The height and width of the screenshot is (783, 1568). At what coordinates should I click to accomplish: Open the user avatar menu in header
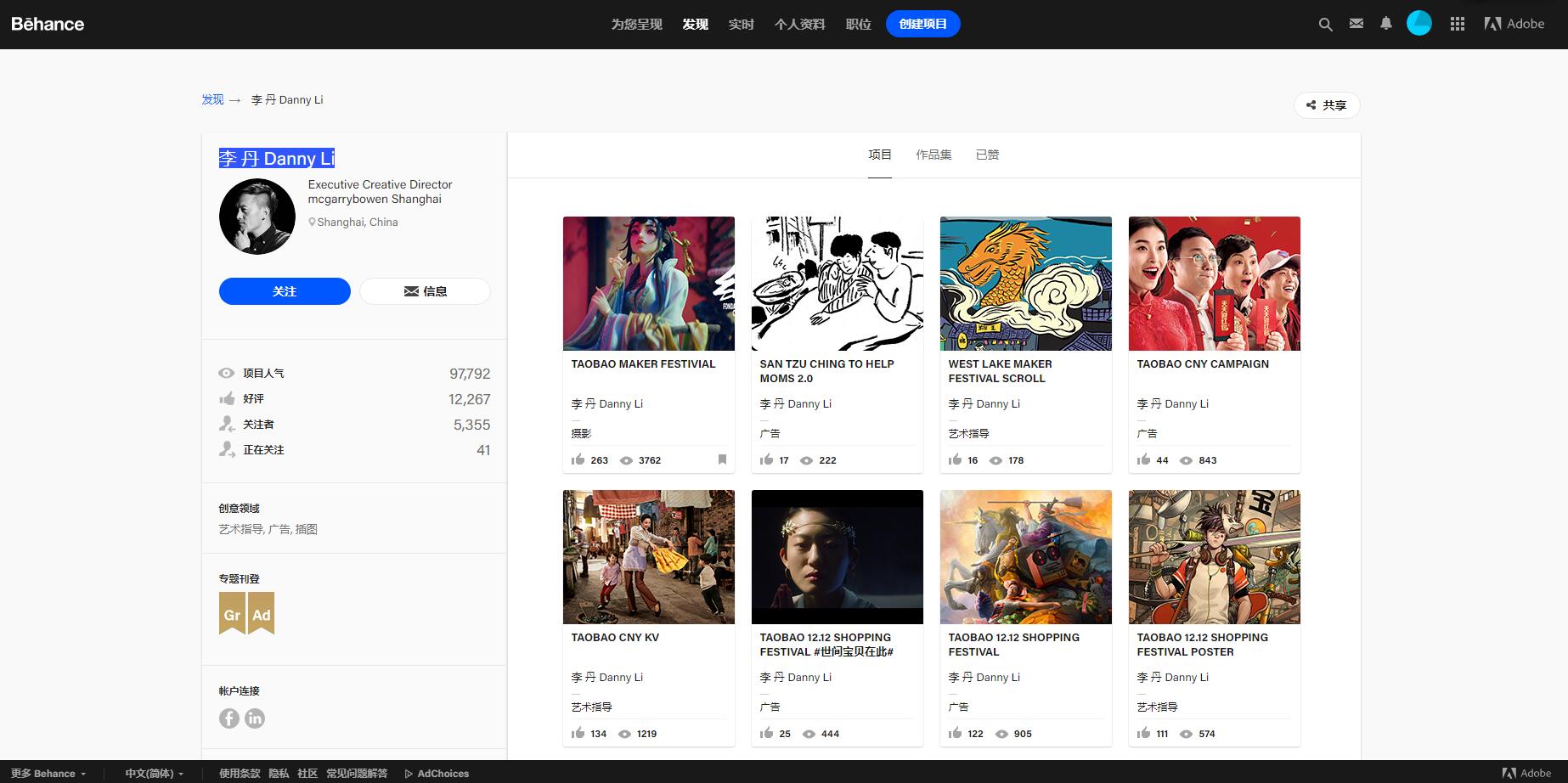1419,24
